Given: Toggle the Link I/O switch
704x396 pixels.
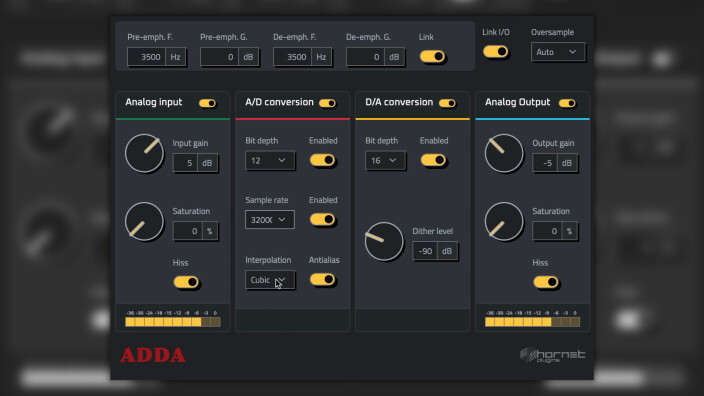Looking at the screenshot, I should (496, 52).
